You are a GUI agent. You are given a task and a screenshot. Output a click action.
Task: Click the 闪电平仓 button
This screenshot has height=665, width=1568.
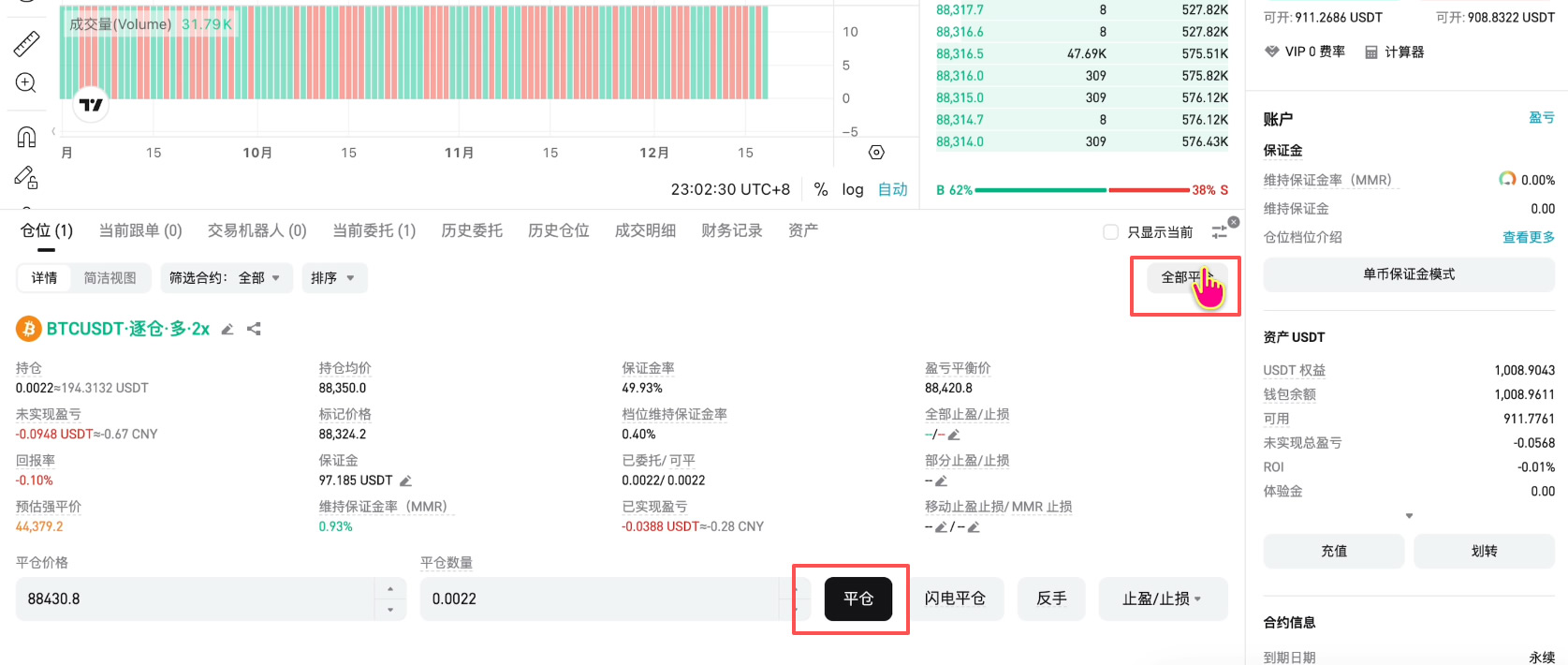click(955, 598)
